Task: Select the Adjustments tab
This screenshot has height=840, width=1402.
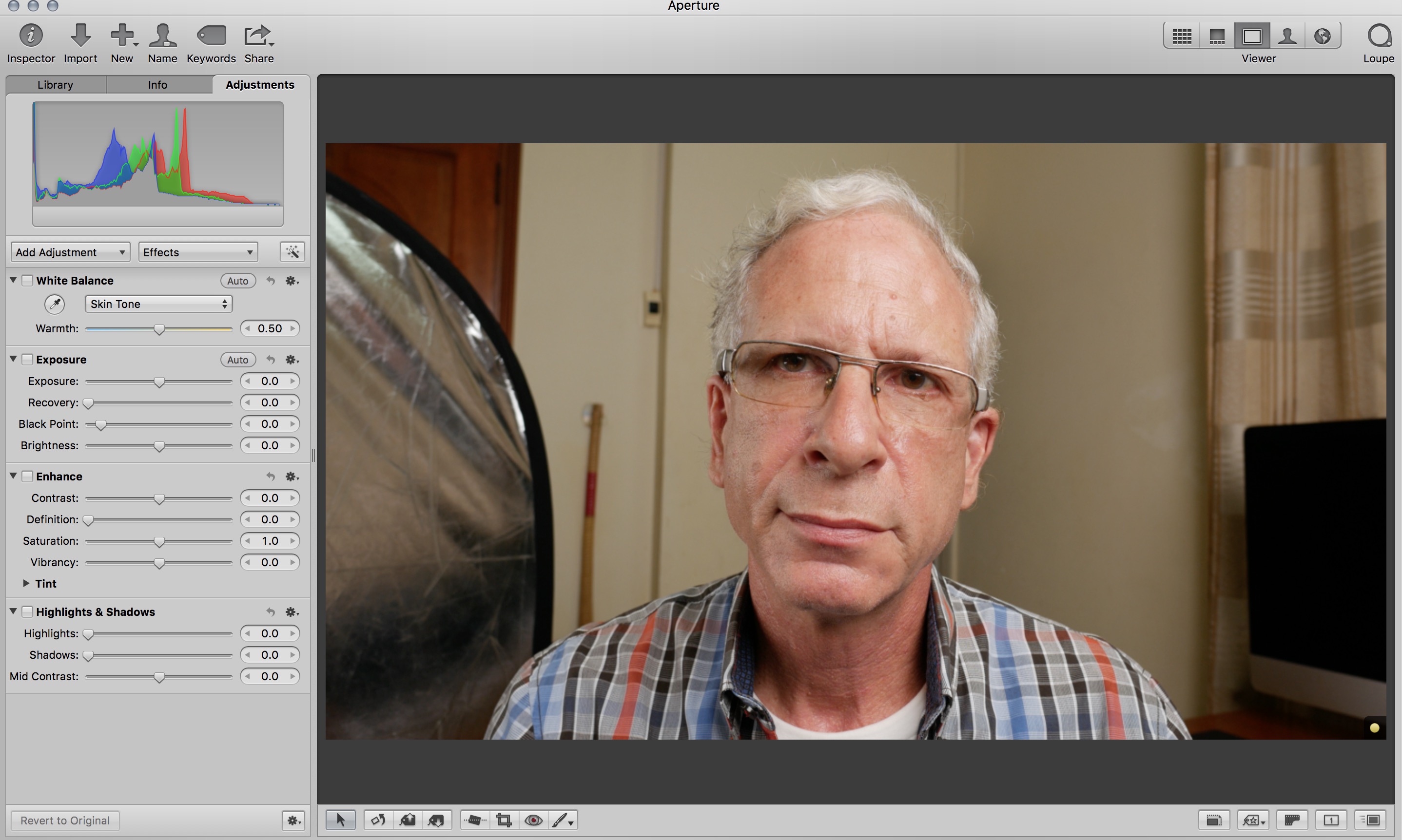Action: pyautogui.click(x=260, y=84)
